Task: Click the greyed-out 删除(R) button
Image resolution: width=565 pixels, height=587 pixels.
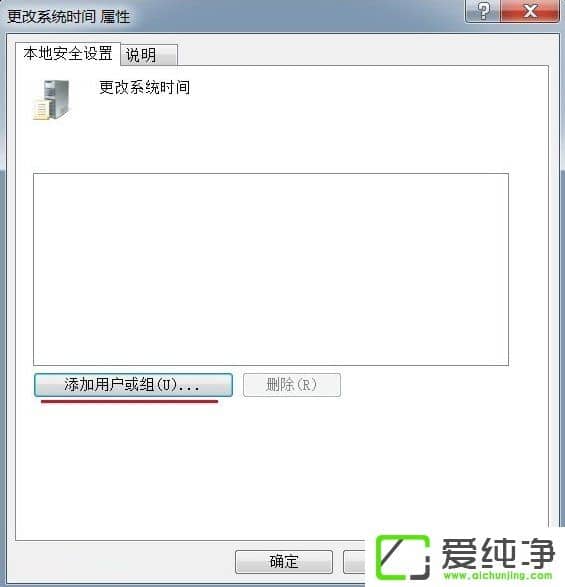Action: [x=292, y=385]
